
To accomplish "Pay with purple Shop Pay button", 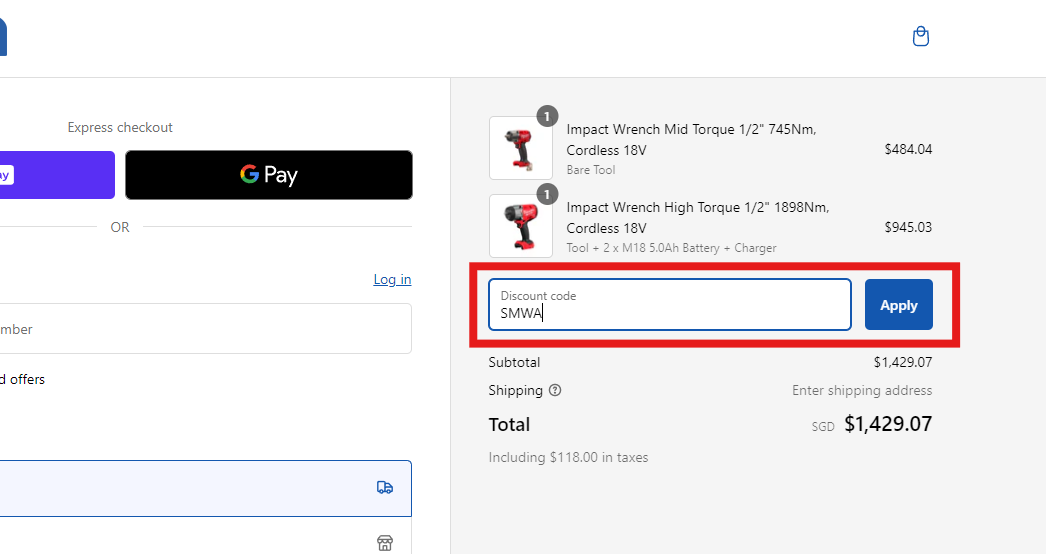I will point(57,175).
